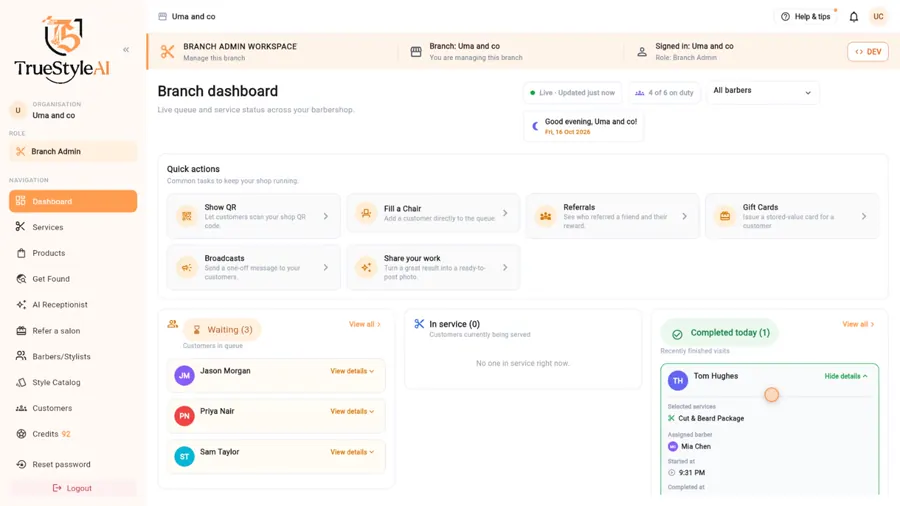Expand View details for Priya Nair
Image resolution: width=900 pixels, height=506 pixels.
352,411
